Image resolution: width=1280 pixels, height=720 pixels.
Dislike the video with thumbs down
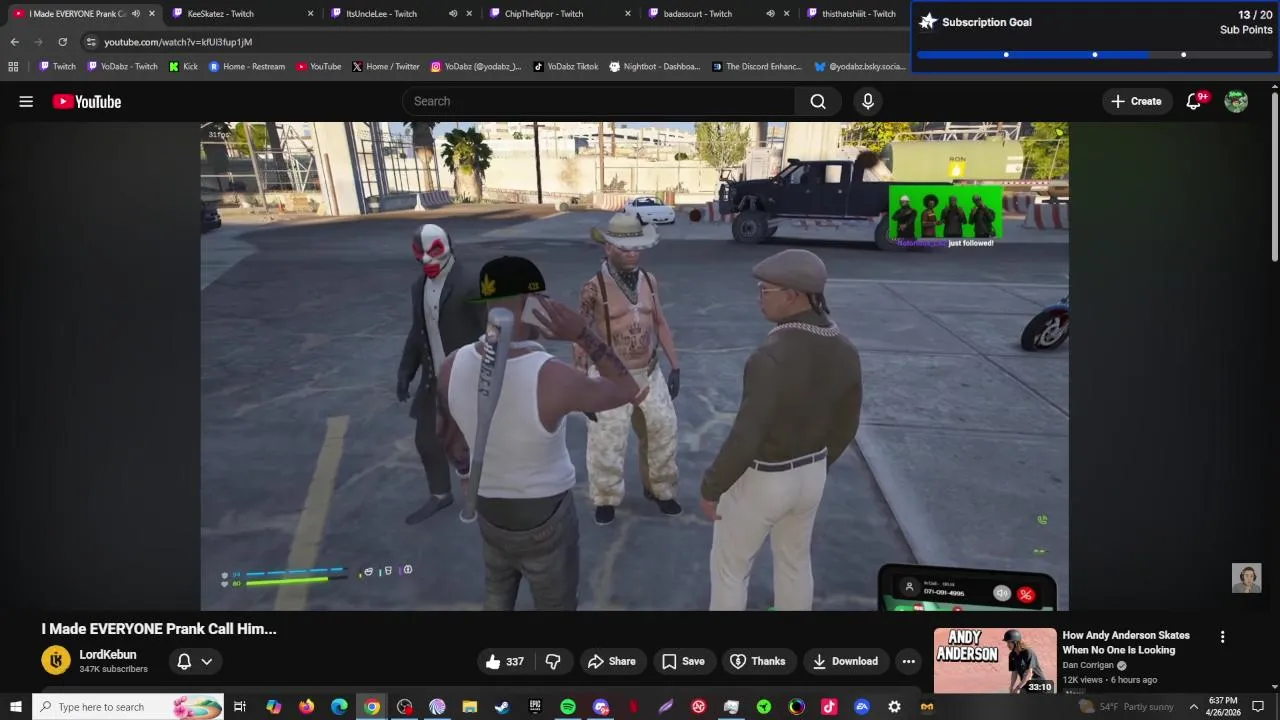553,661
